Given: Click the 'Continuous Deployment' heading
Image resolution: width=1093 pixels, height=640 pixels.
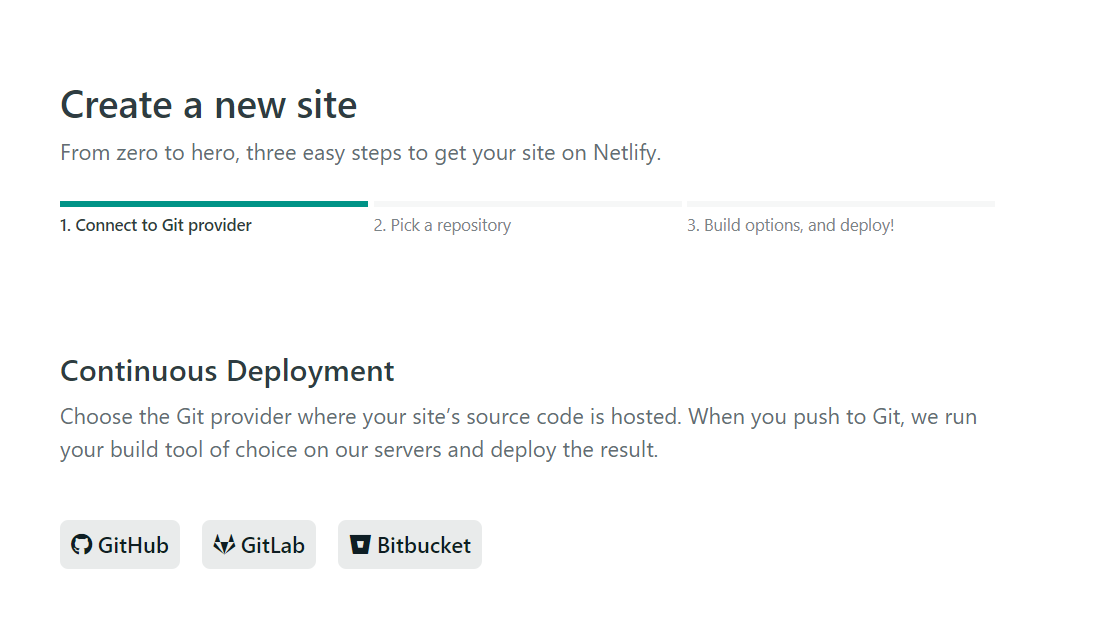Looking at the screenshot, I should pyautogui.click(x=227, y=371).
